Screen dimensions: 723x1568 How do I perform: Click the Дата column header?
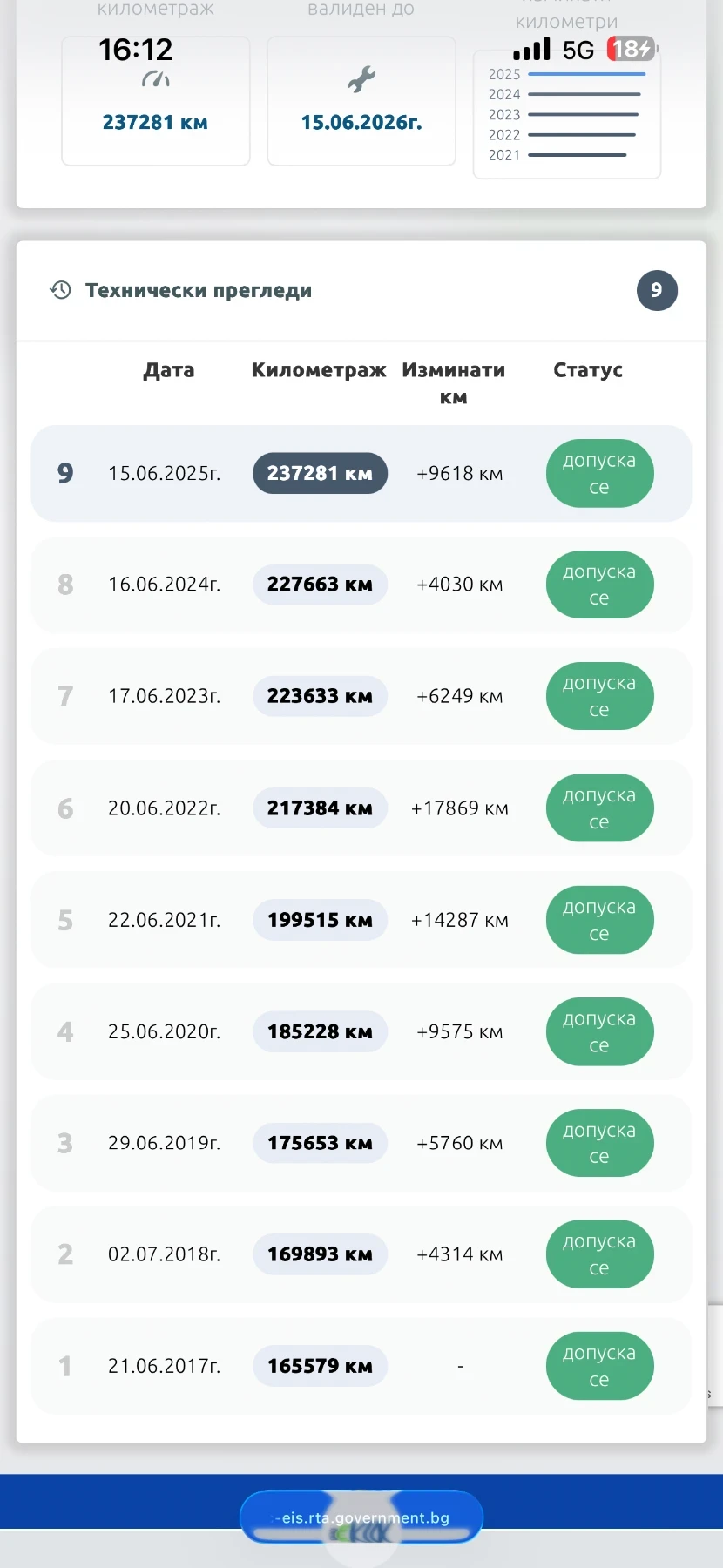[x=169, y=370]
